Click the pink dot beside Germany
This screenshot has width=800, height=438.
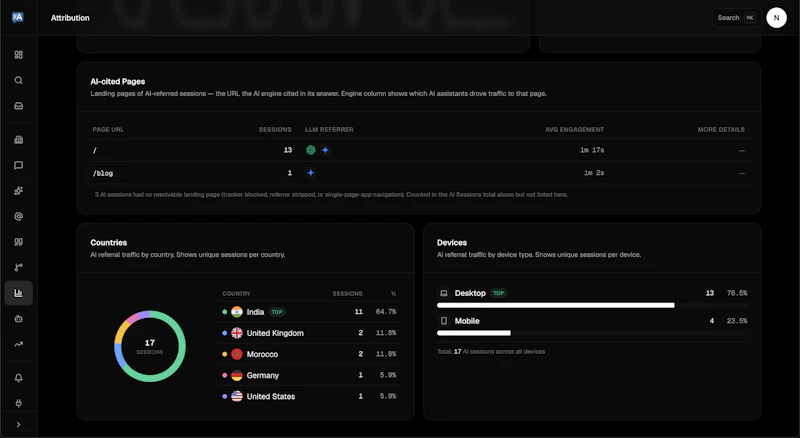point(224,375)
